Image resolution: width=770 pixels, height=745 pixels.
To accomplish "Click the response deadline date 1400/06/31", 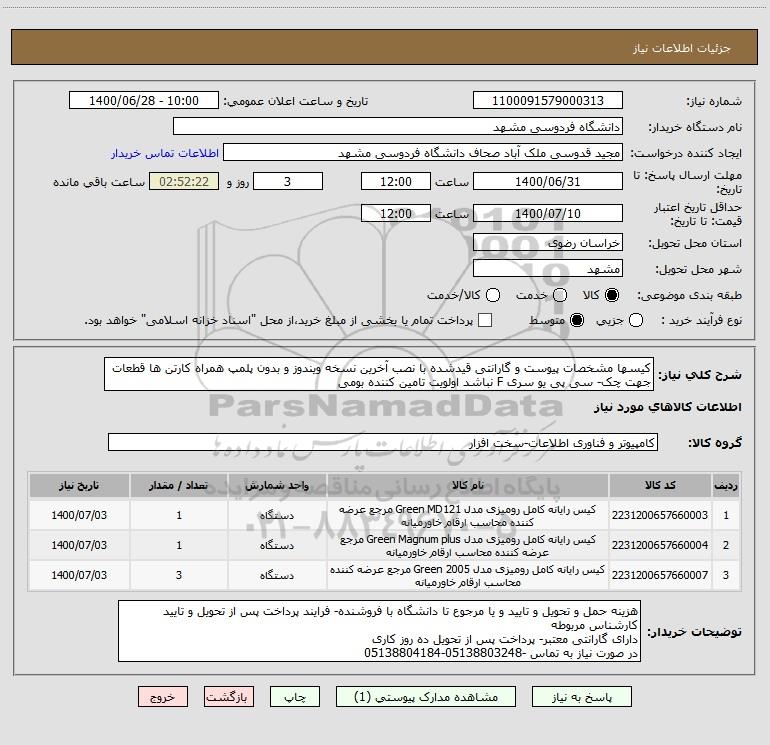I will click(x=548, y=181).
